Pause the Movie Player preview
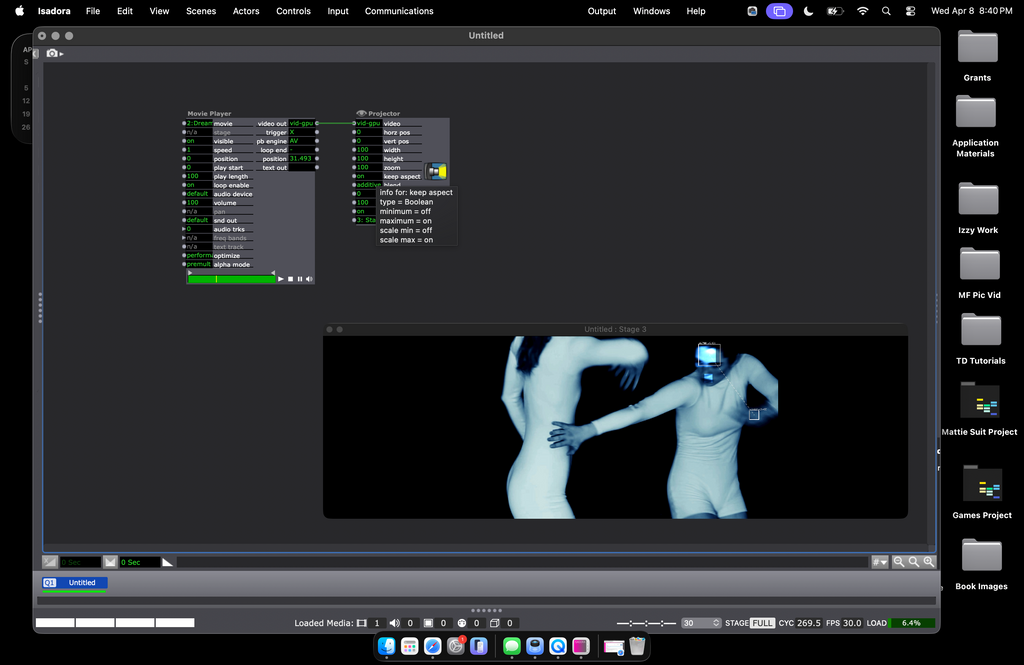This screenshot has height=665, width=1024. tap(300, 279)
